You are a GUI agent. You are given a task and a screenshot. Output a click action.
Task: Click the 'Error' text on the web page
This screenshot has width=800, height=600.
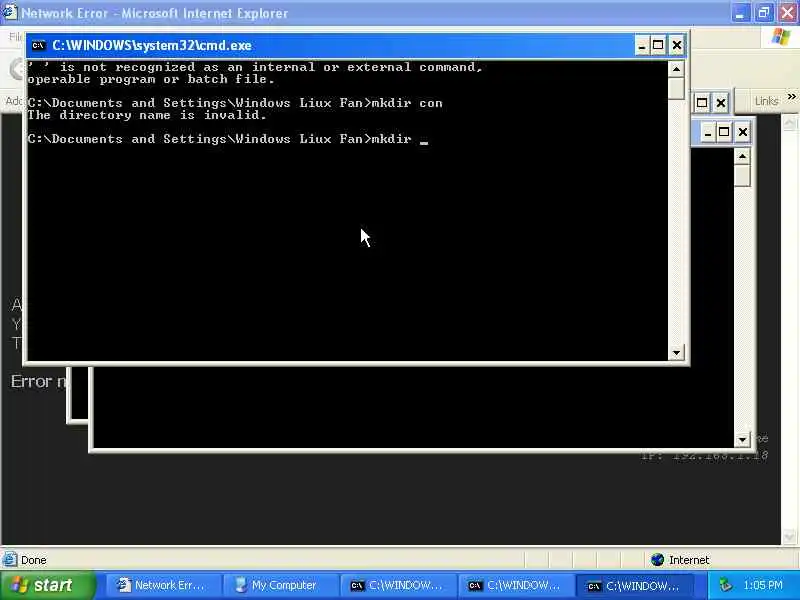31,381
